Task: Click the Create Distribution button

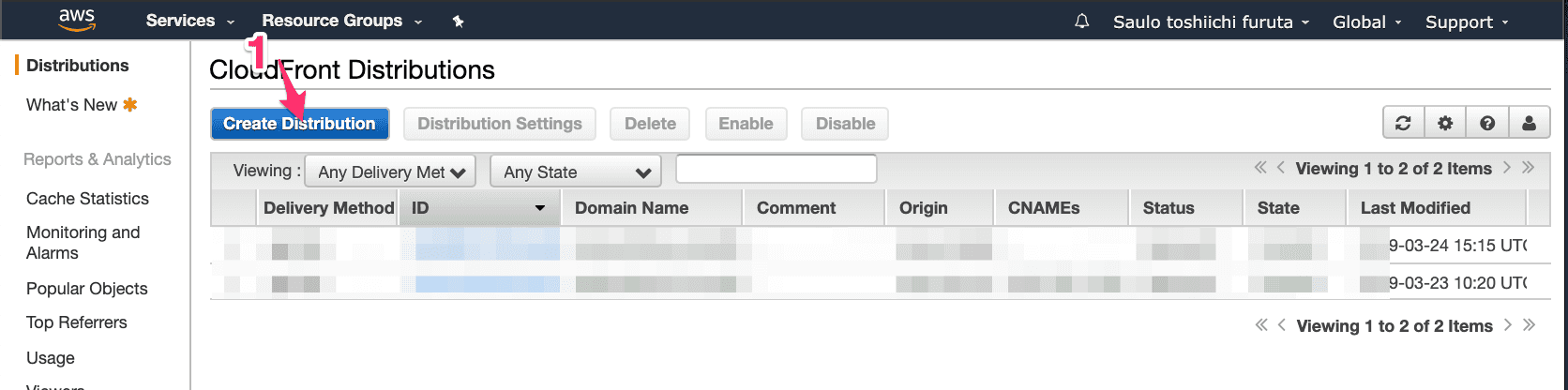Action: (300, 123)
